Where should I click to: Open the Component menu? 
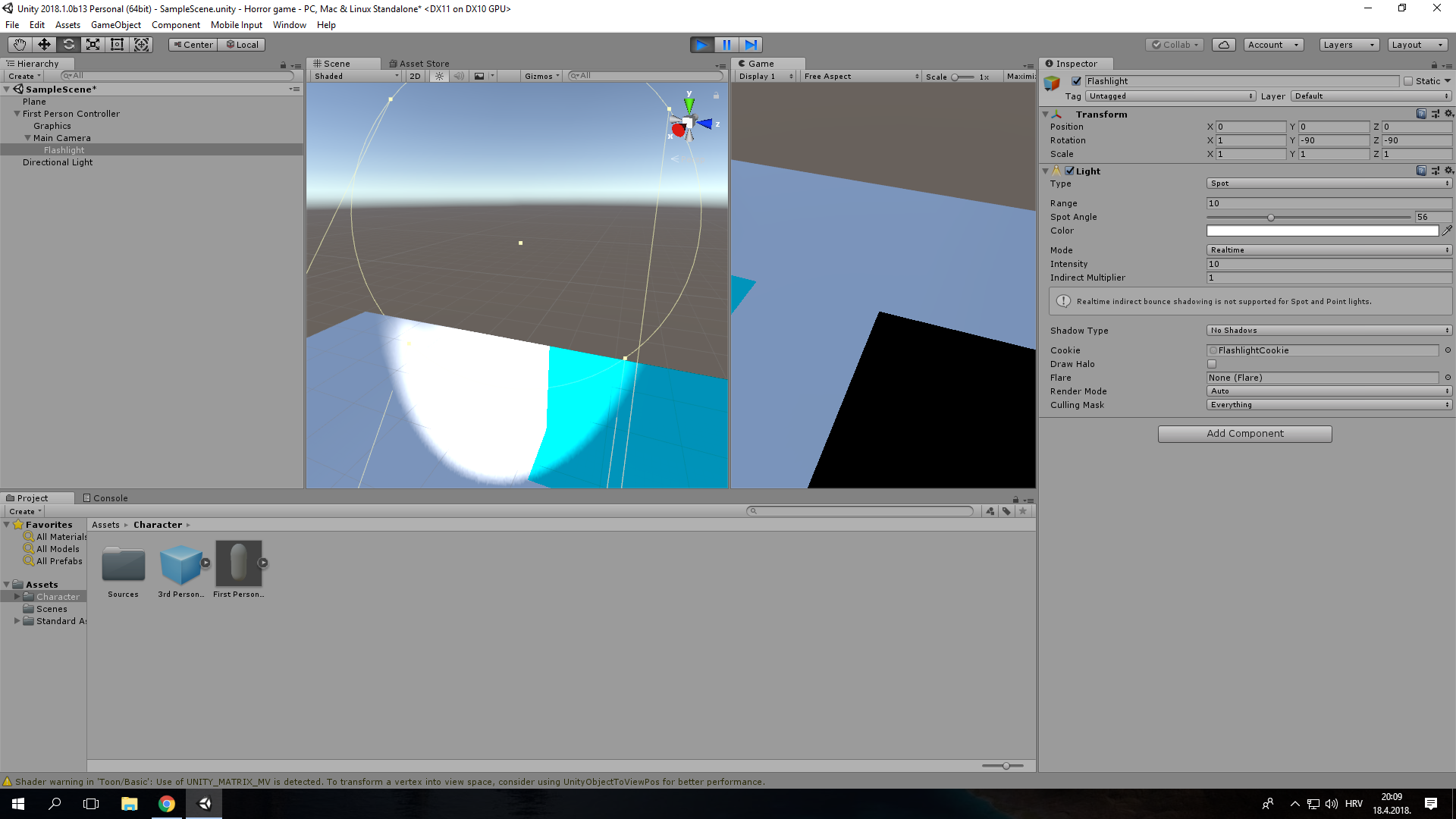pos(175,25)
